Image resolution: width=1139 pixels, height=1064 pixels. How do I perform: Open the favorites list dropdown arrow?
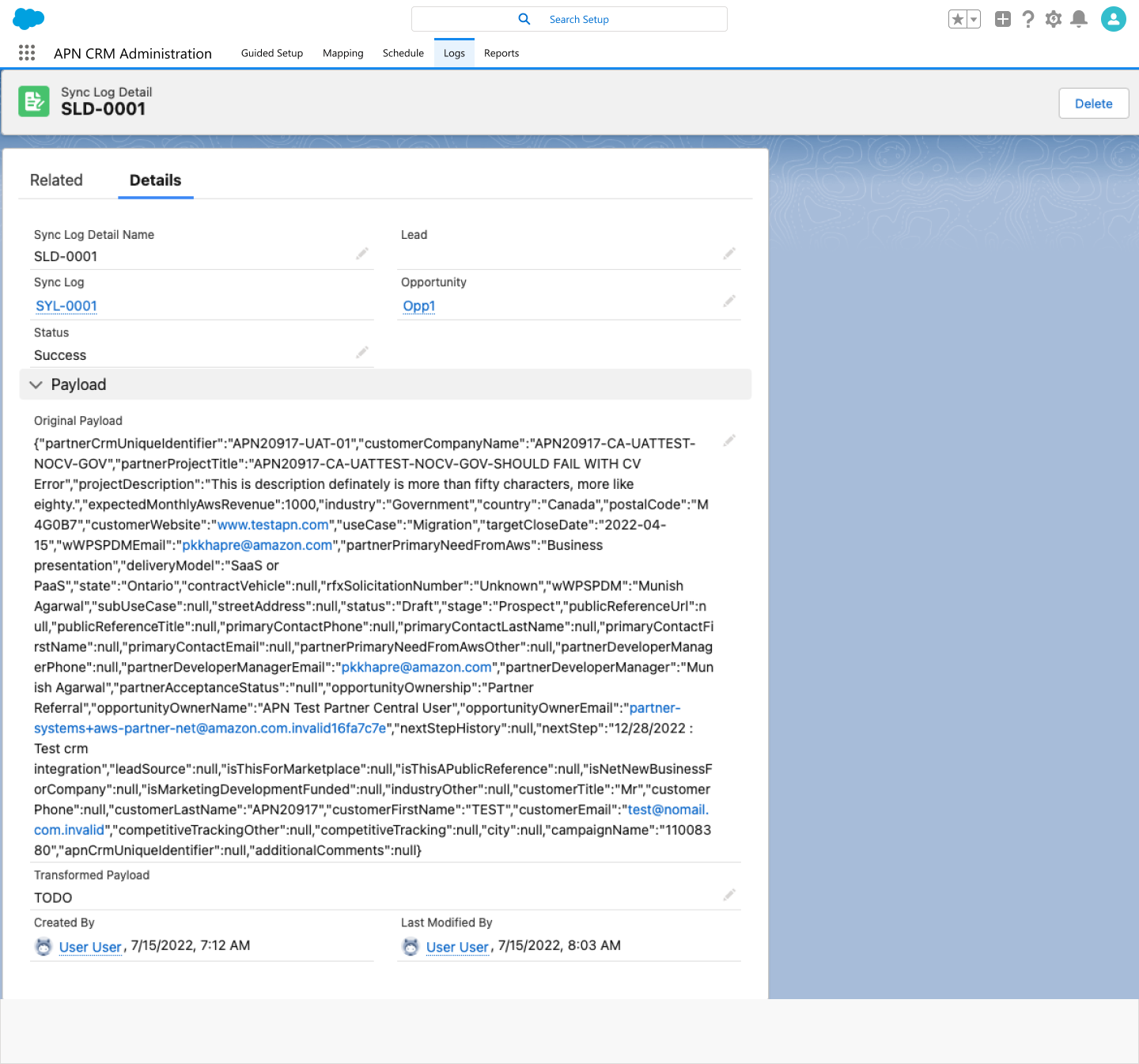tap(974, 19)
